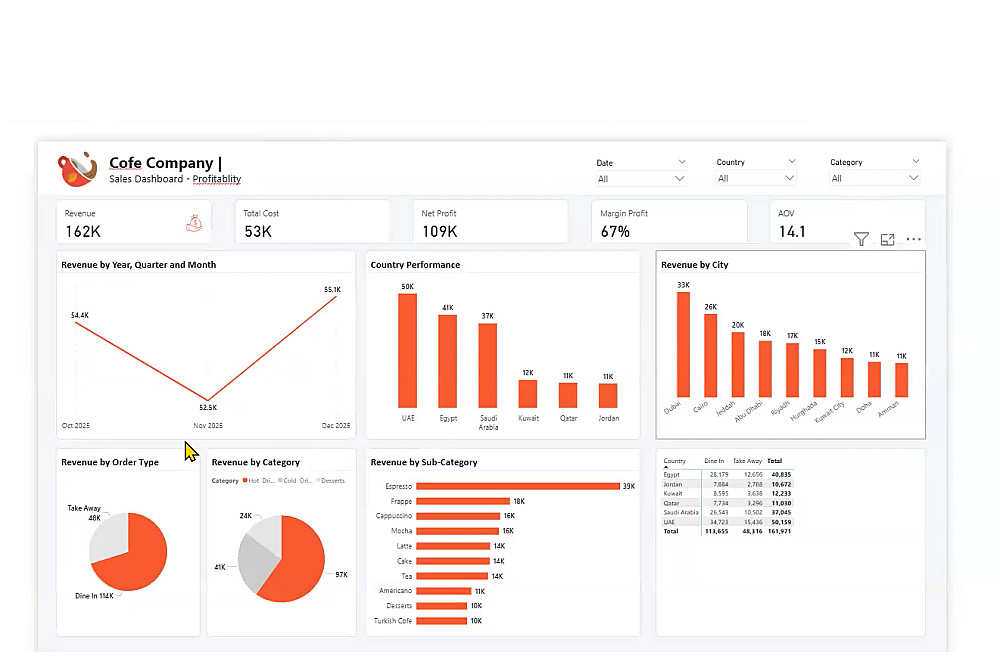Select the Dubai bar in Revenue by City
1000x668 pixels.
683,345
